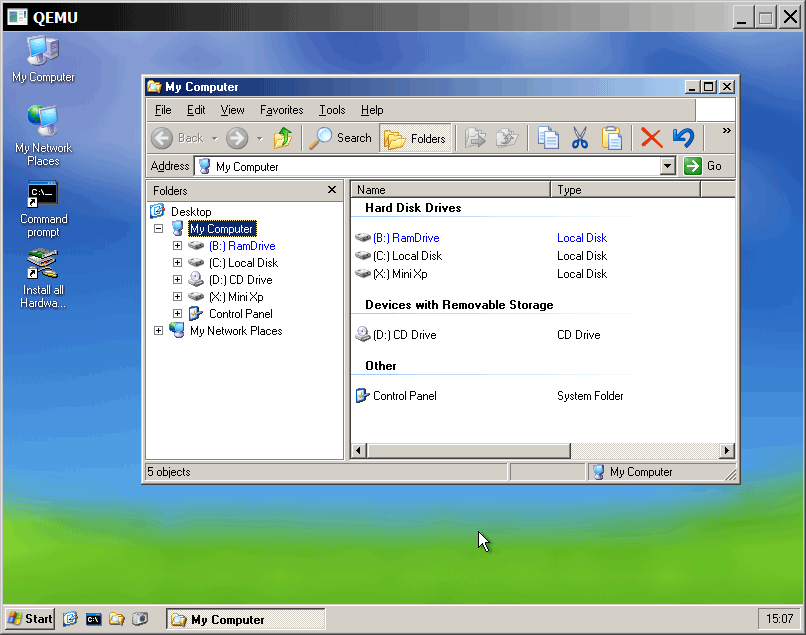The image size is (806, 635).
Task: Close the Folders side panel
Action: 332,190
